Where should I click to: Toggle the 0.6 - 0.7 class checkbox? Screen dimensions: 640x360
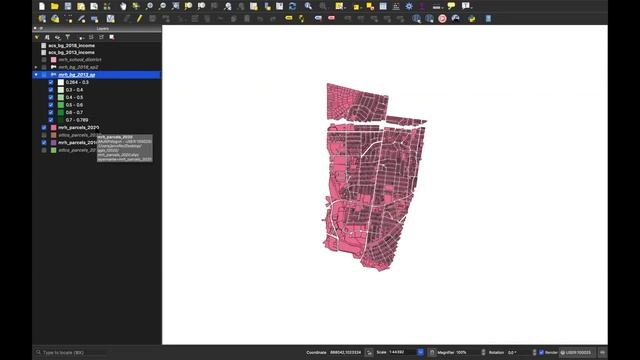point(51,113)
